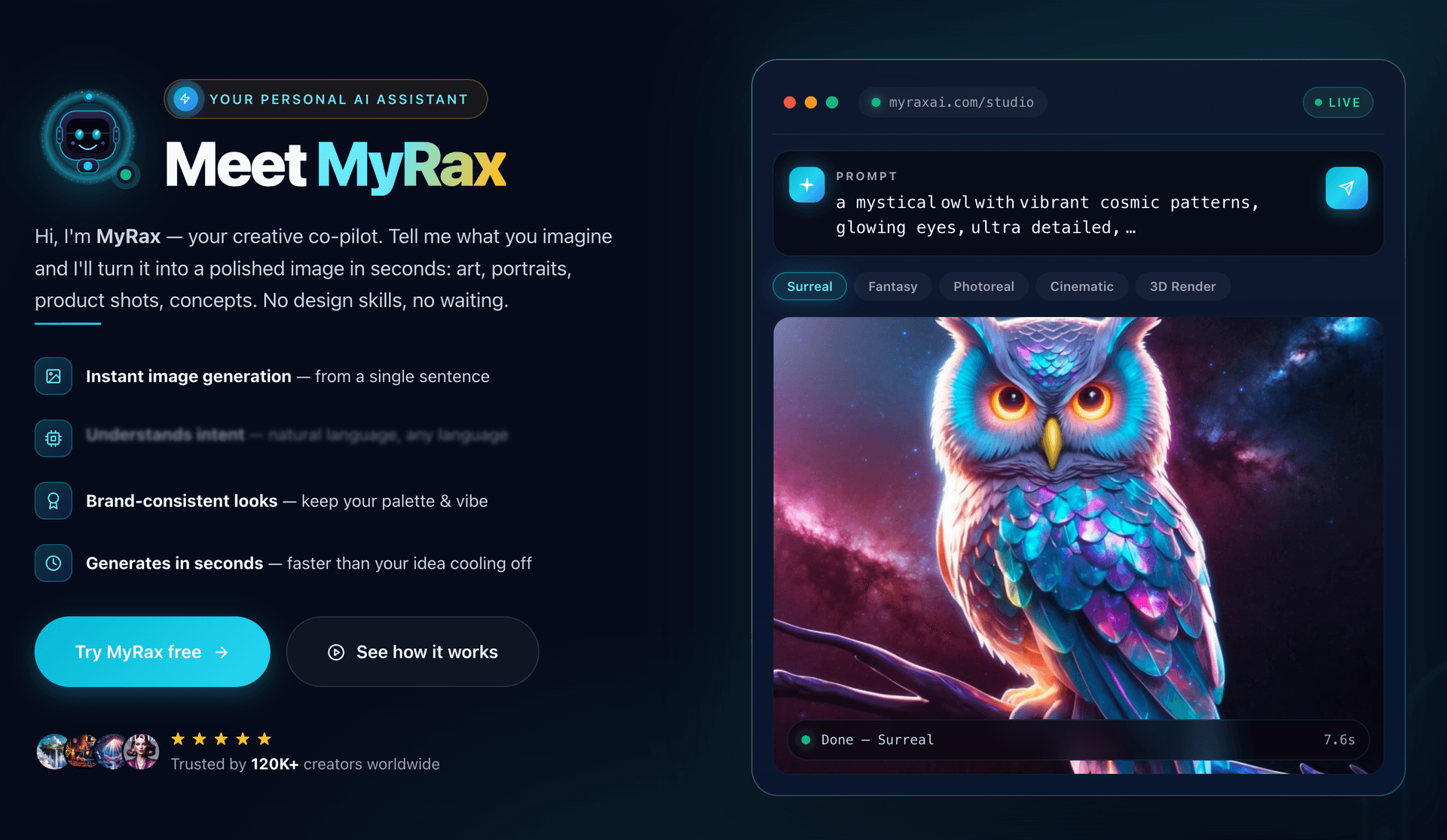Click the chip icon beside the blurred feature

click(54, 438)
